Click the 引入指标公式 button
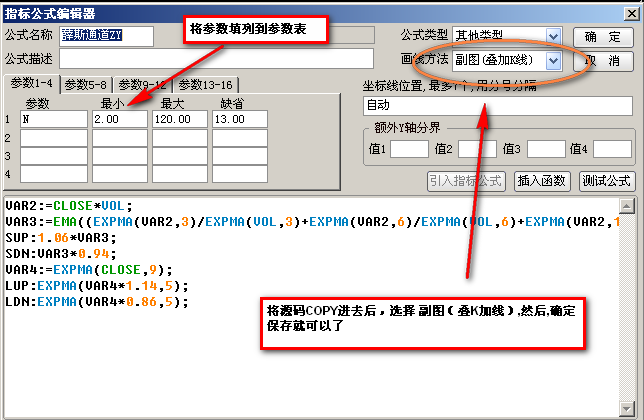The height and width of the screenshot is (420, 644). click(466, 181)
